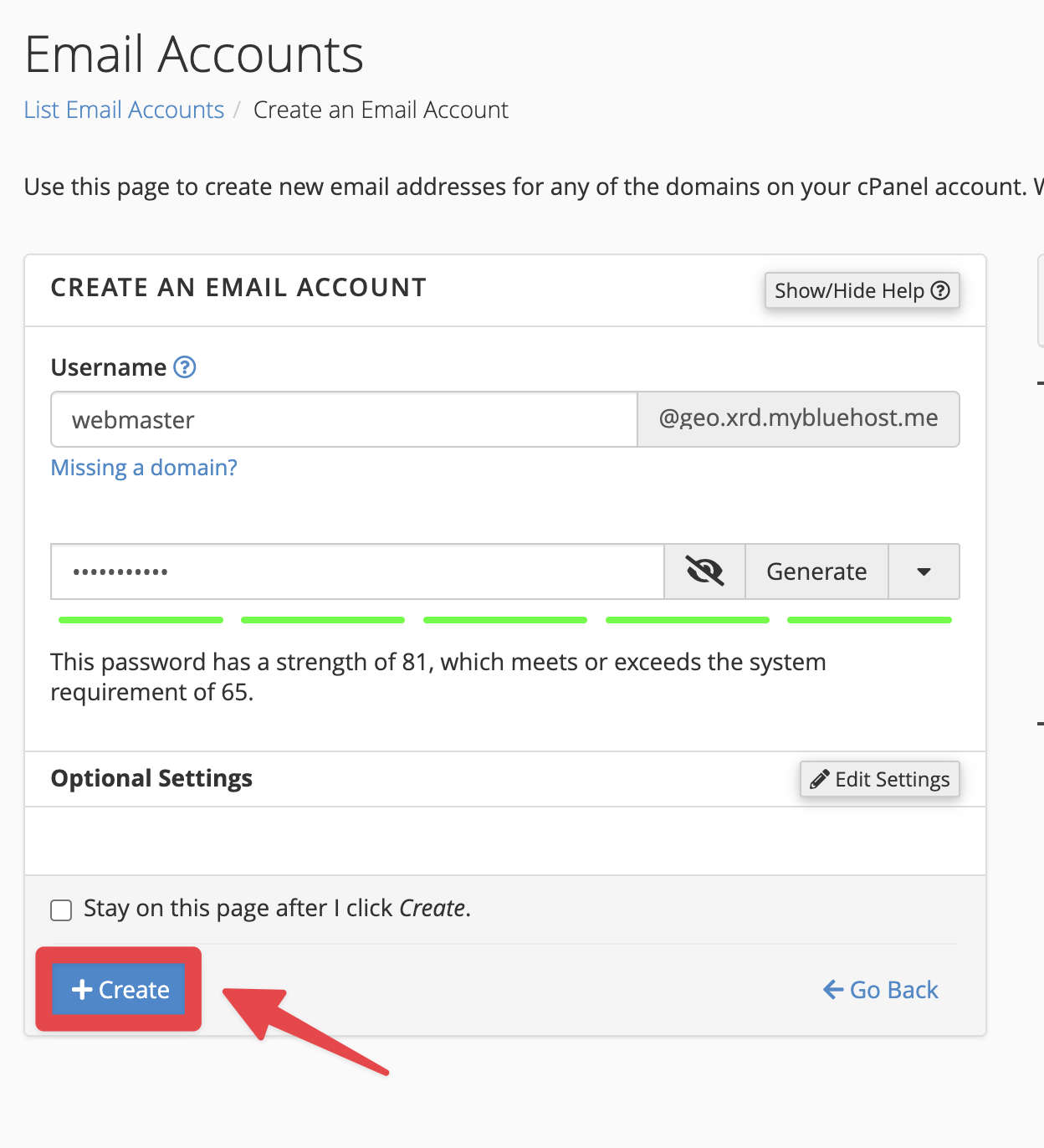The image size is (1044, 1148).
Task: Open the 'Missing a domain?' link
Action: click(x=144, y=468)
